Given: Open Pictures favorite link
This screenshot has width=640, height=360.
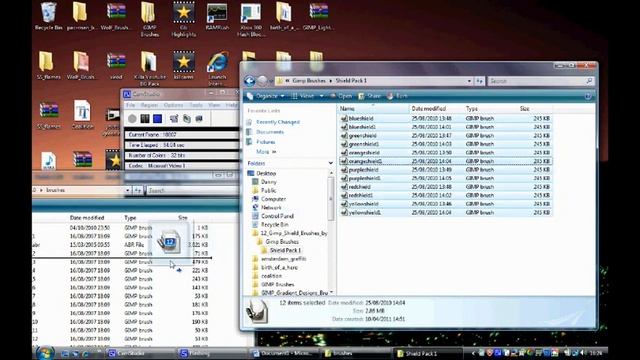Looking at the screenshot, I should pos(266,142).
